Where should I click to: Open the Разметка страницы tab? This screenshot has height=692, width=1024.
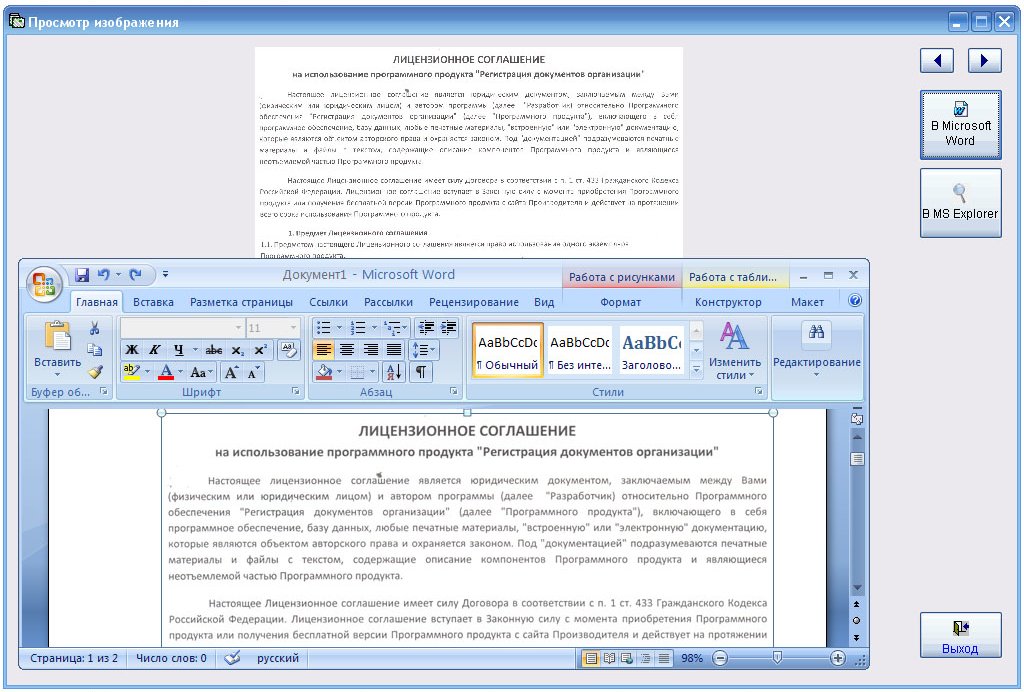point(241,302)
